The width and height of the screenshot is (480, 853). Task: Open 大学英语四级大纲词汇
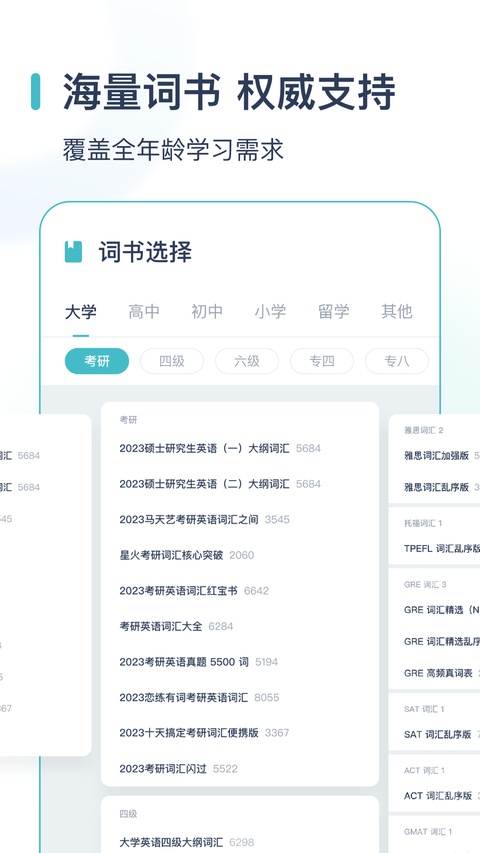171,843
